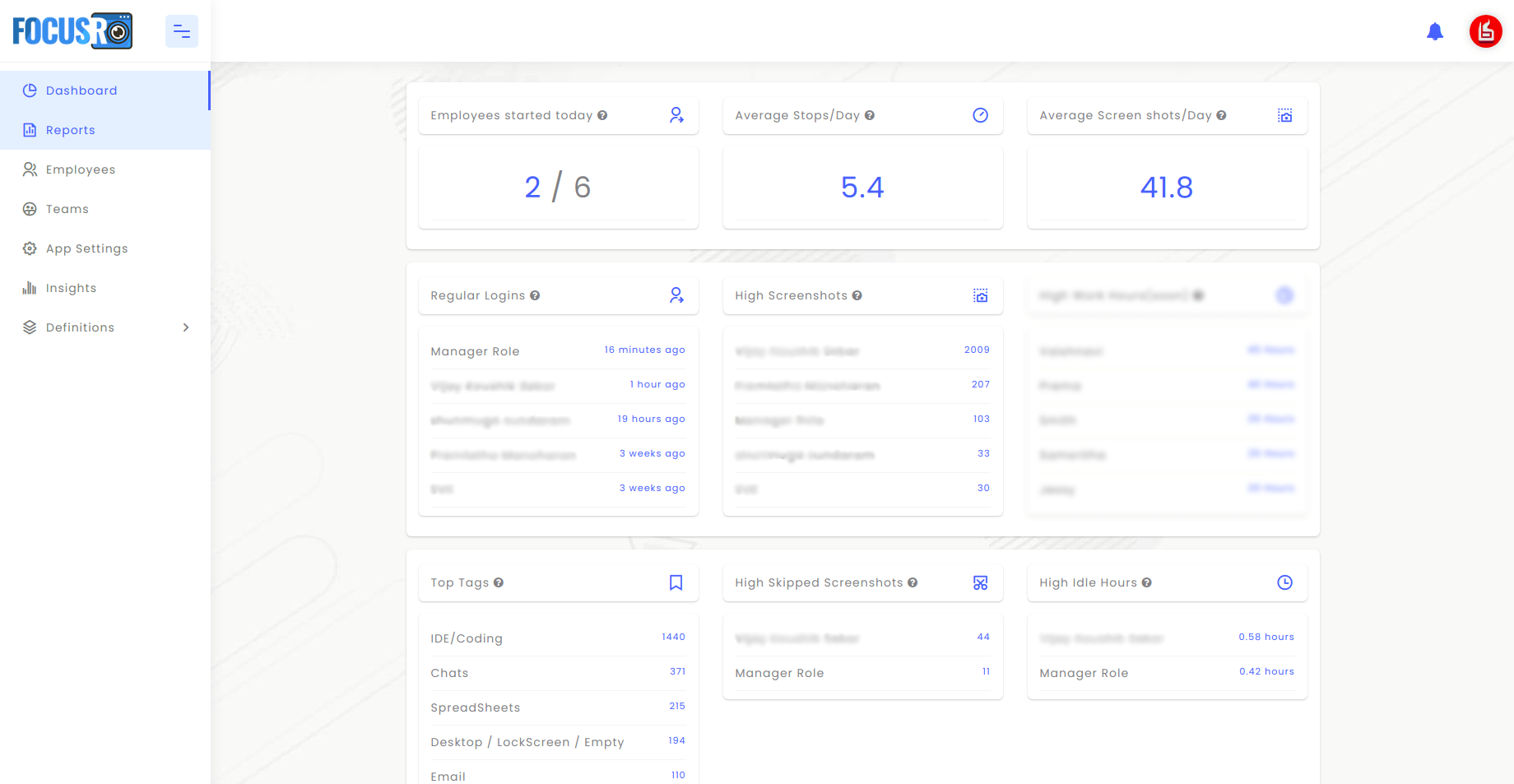Open App Settings in sidebar

tap(87, 248)
